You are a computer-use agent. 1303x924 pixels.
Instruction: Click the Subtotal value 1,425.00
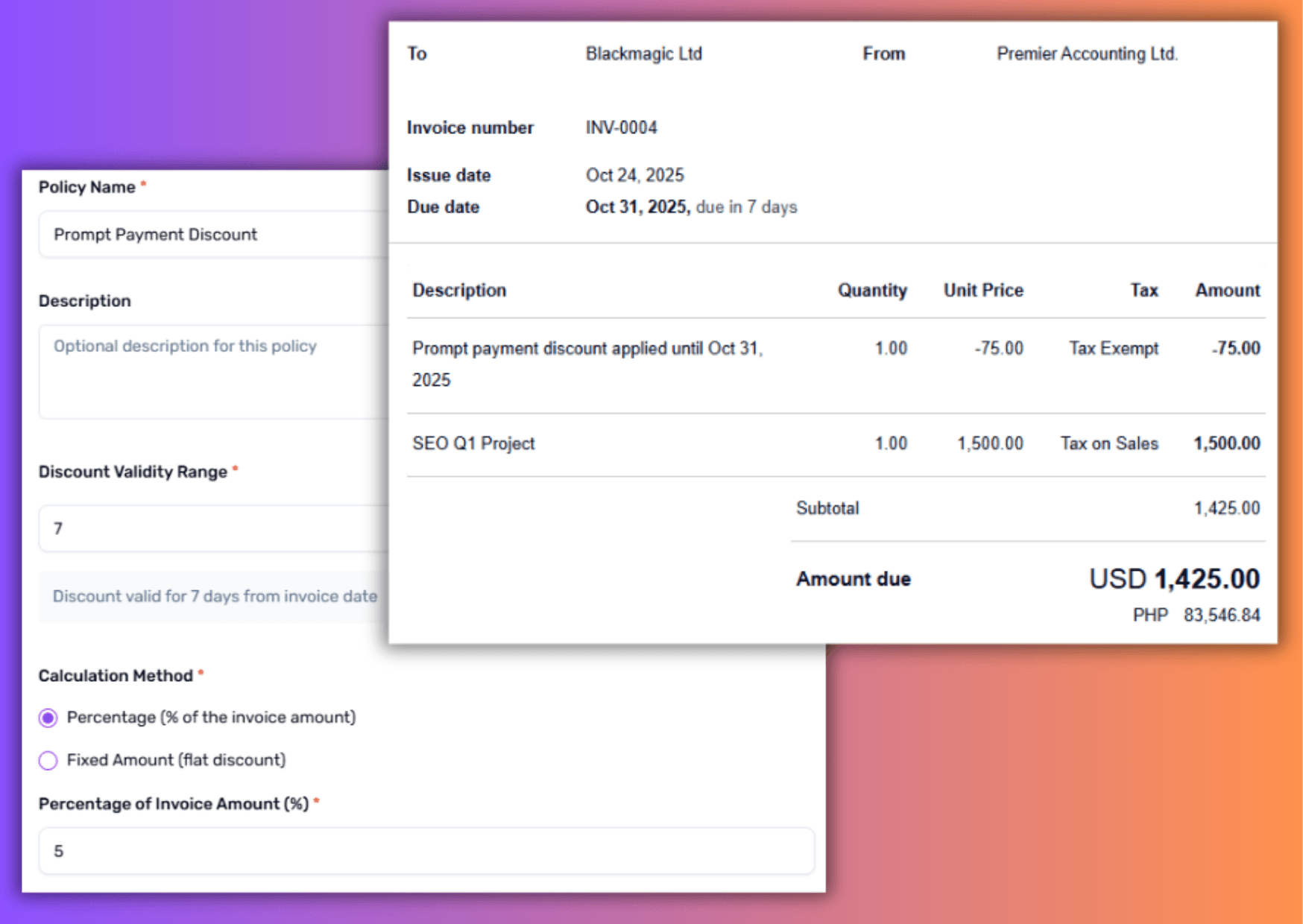coord(1226,508)
